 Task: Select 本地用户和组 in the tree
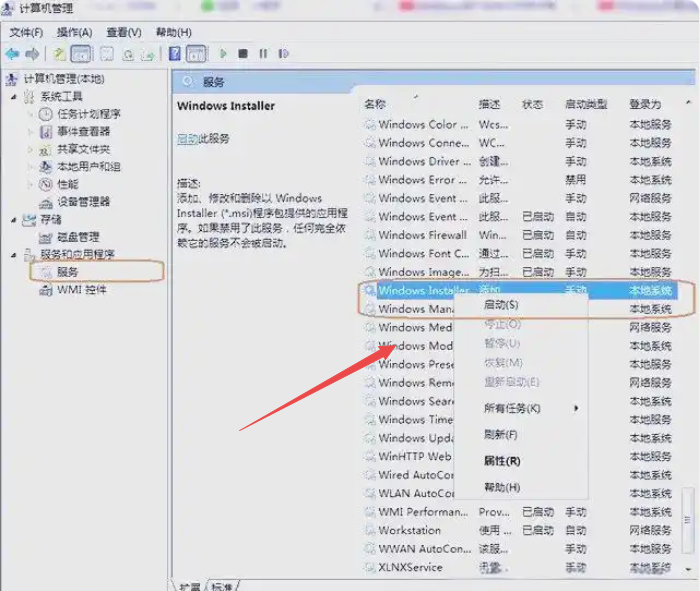(89, 167)
